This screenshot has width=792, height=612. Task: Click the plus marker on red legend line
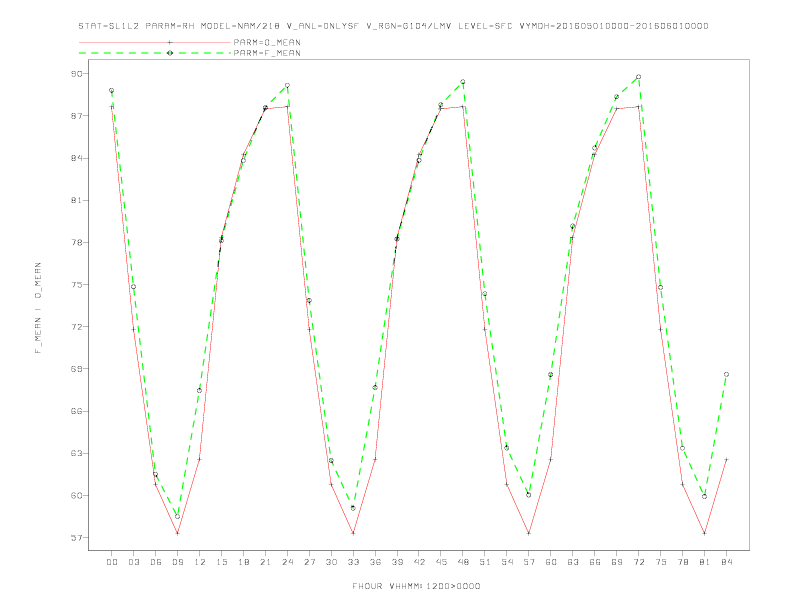pos(170,42)
